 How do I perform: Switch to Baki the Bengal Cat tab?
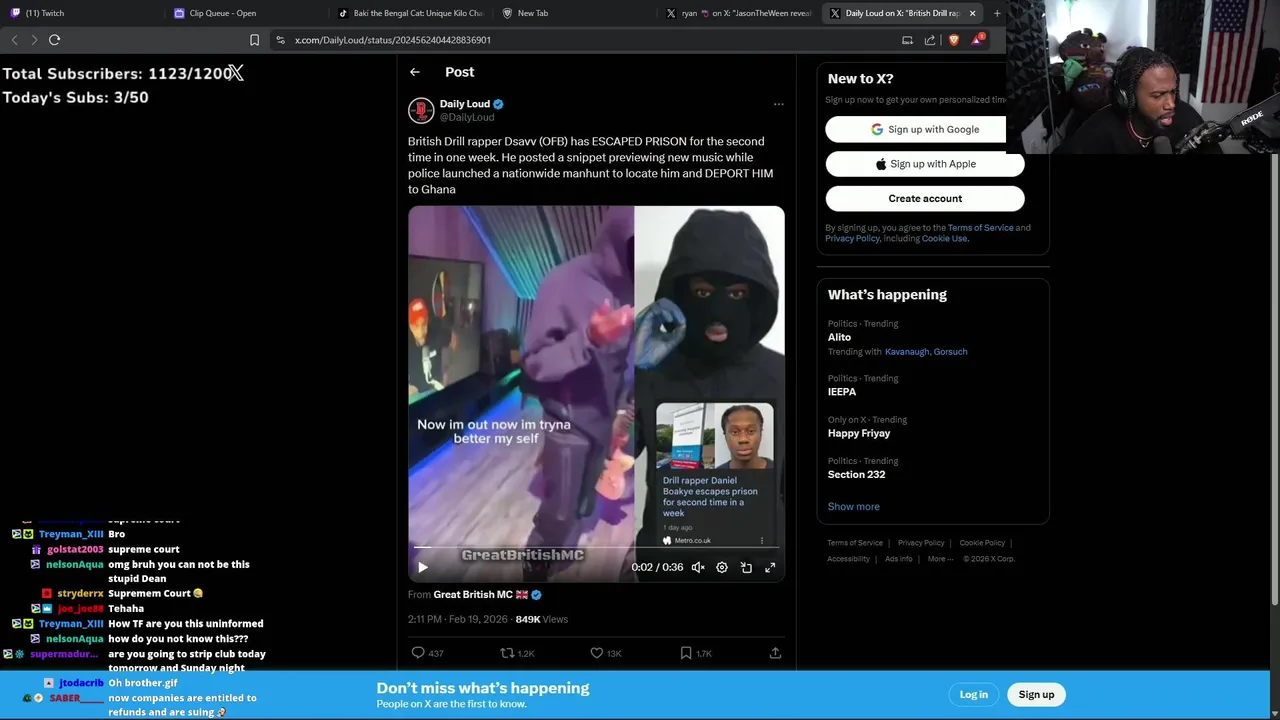tap(410, 13)
